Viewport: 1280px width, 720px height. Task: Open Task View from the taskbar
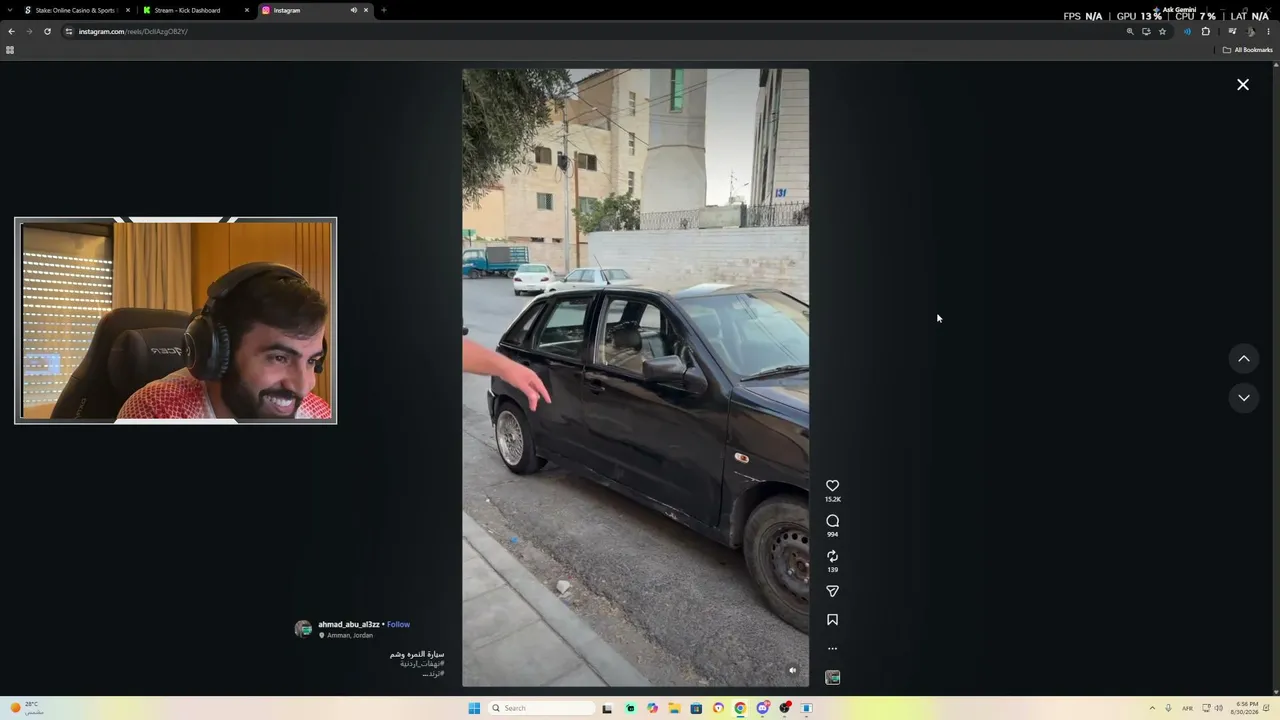pos(607,708)
